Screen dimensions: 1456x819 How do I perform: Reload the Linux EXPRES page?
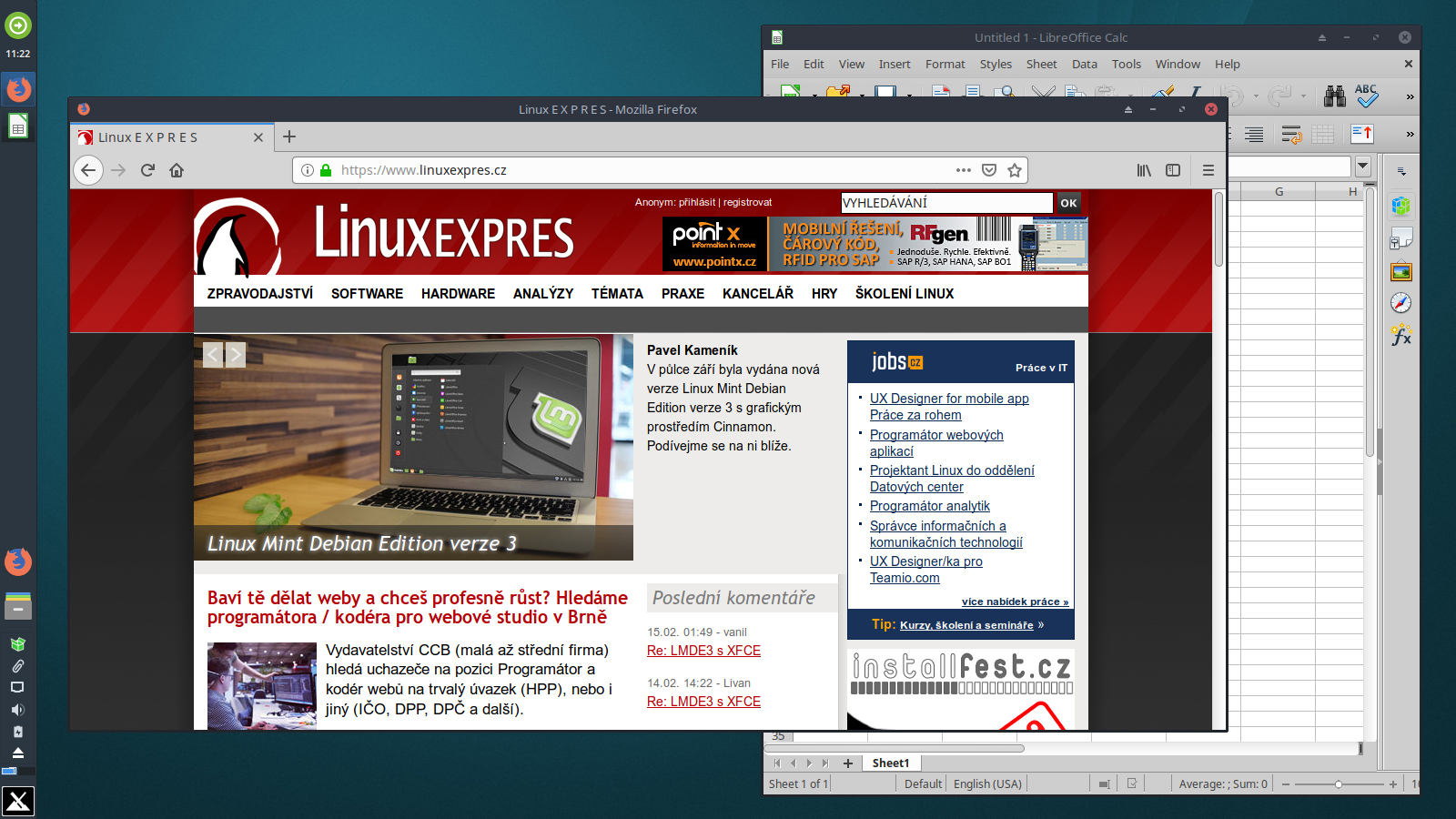[x=147, y=170]
